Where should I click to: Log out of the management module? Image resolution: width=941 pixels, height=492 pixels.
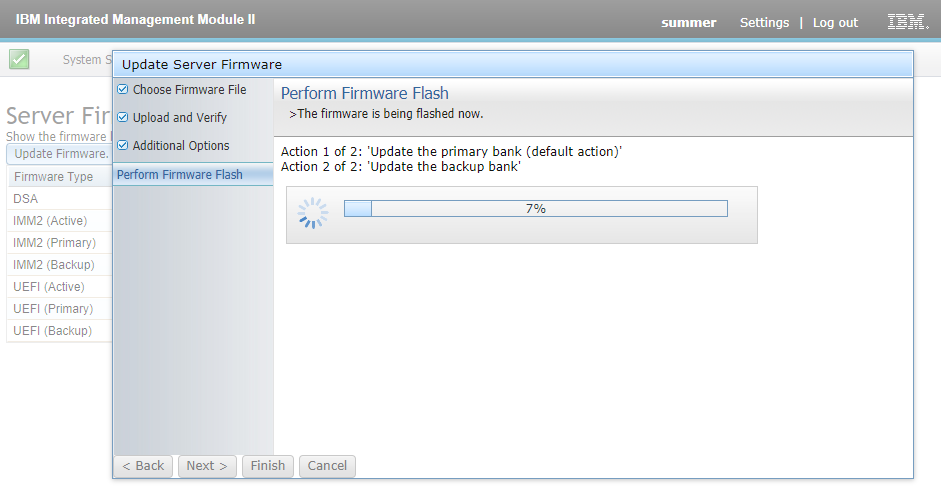(x=835, y=23)
